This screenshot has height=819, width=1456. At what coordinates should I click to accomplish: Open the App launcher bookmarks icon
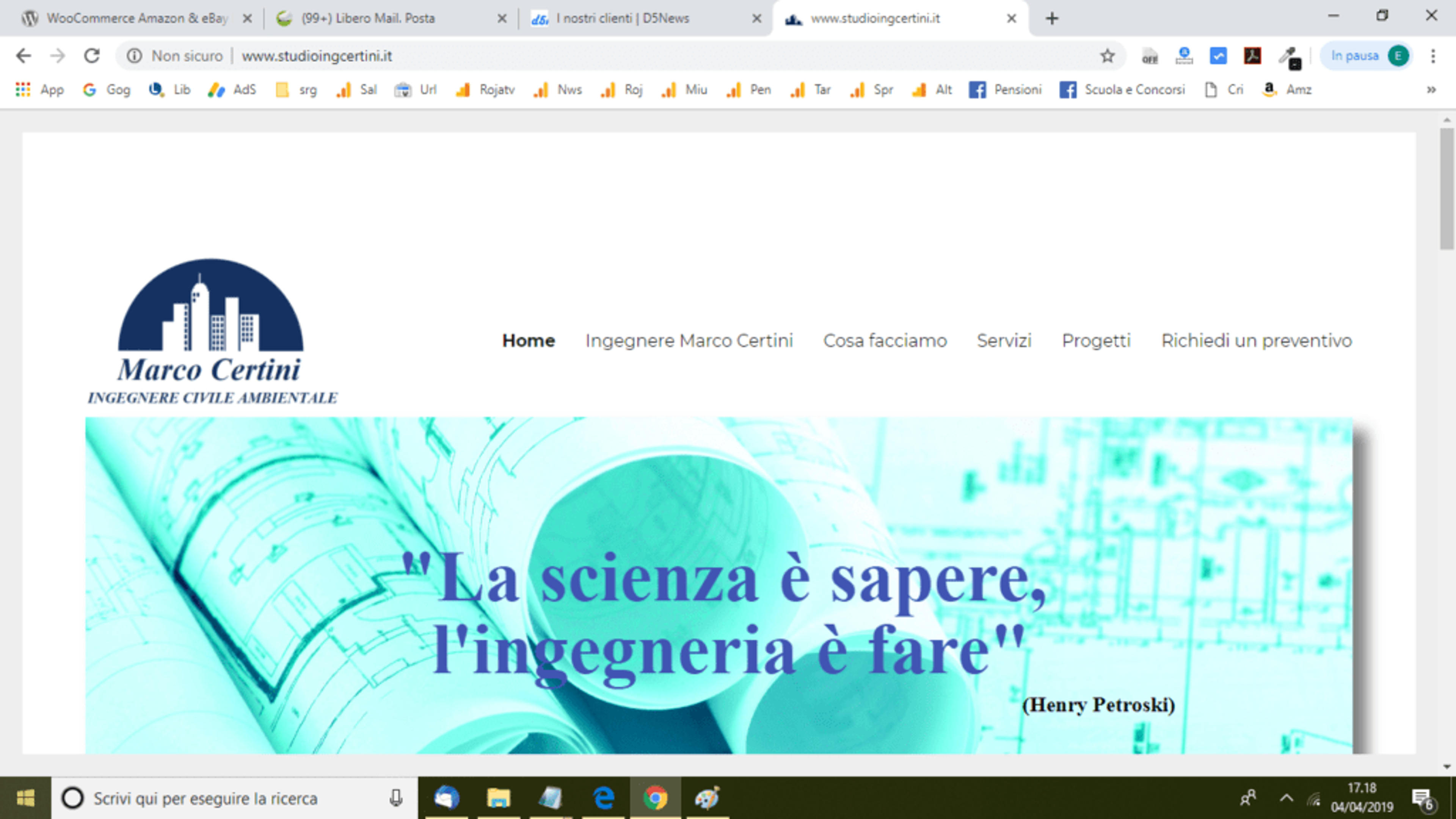[x=23, y=89]
